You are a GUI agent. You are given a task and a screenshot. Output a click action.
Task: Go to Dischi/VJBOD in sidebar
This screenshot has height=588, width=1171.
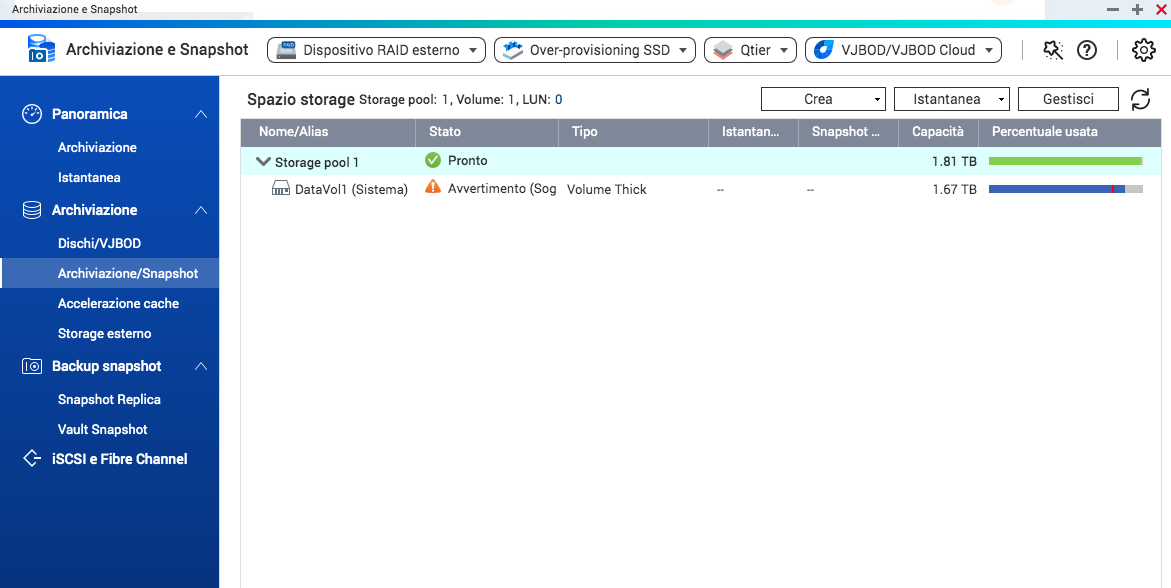pos(99,243)
